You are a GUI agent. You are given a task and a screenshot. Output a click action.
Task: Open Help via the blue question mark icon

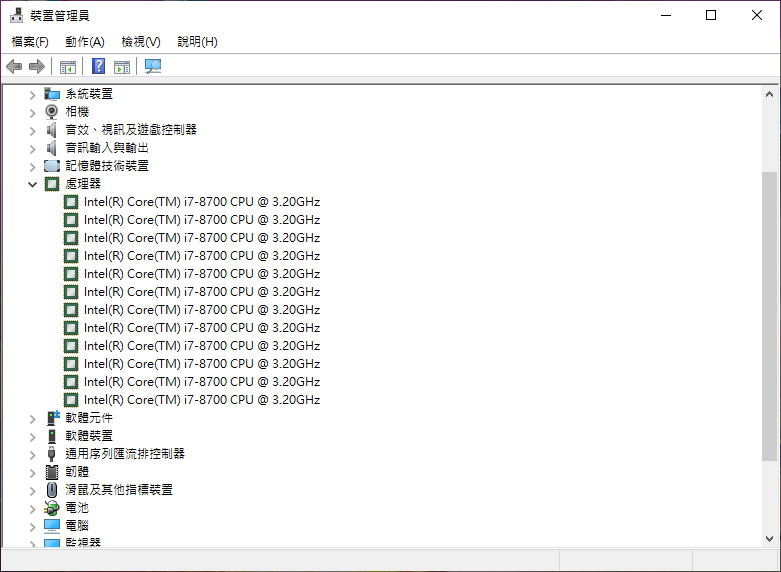point(99,66)
